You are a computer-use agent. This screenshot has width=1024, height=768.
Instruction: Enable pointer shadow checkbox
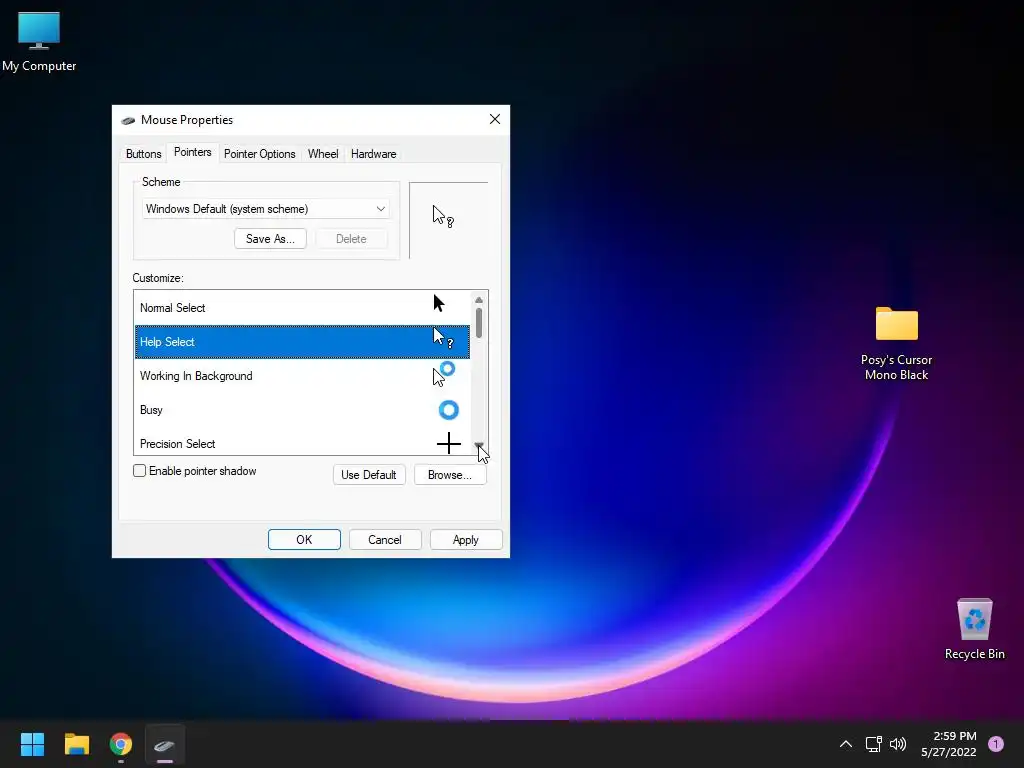pyautogui.click(x=139, y=471)
